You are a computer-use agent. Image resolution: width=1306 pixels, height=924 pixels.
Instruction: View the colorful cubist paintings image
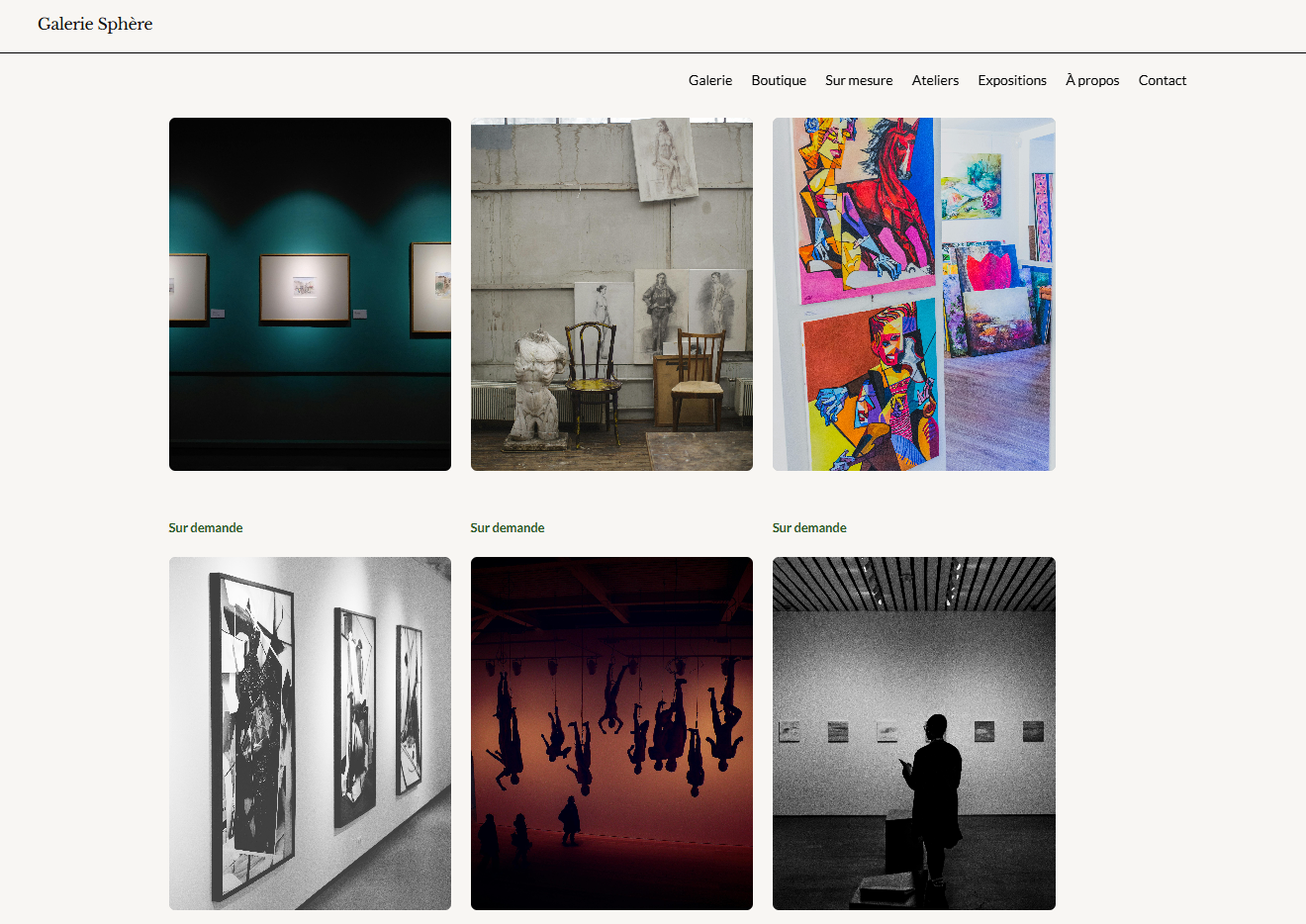click(913, 294)
